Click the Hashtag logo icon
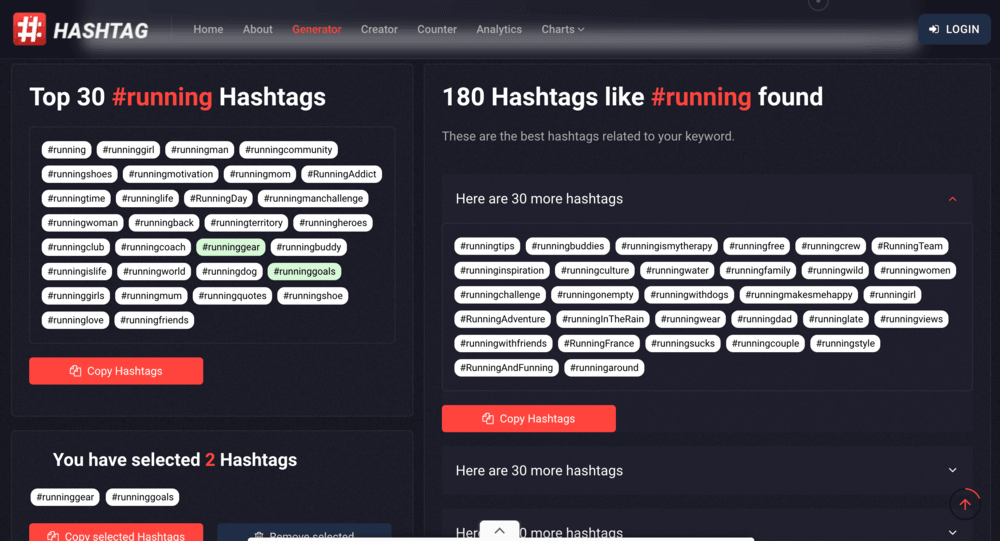 pyautogui.click(x=29, y=29)
